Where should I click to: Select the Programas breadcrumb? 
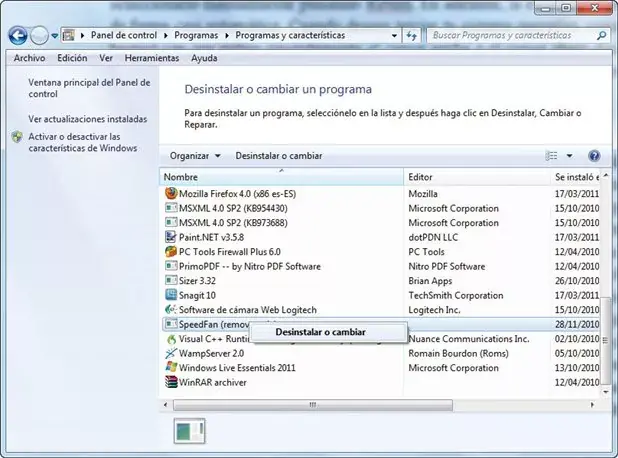(196, 35)
